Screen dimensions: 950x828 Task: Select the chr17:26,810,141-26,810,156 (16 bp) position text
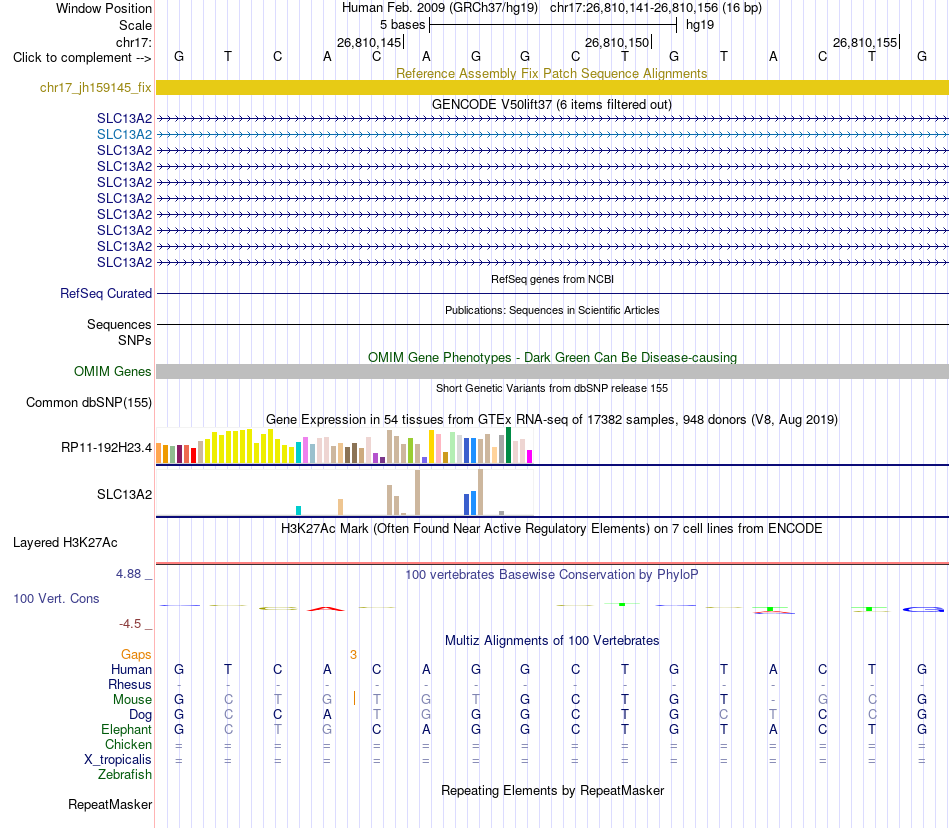click(656, 8)
